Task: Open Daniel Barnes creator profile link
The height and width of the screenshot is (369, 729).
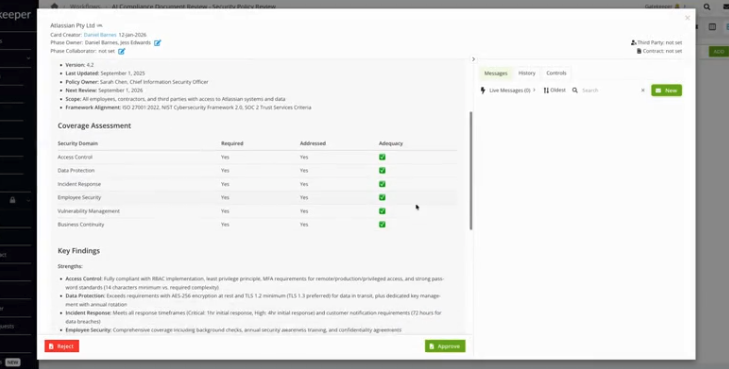Action: coord(100,35)
